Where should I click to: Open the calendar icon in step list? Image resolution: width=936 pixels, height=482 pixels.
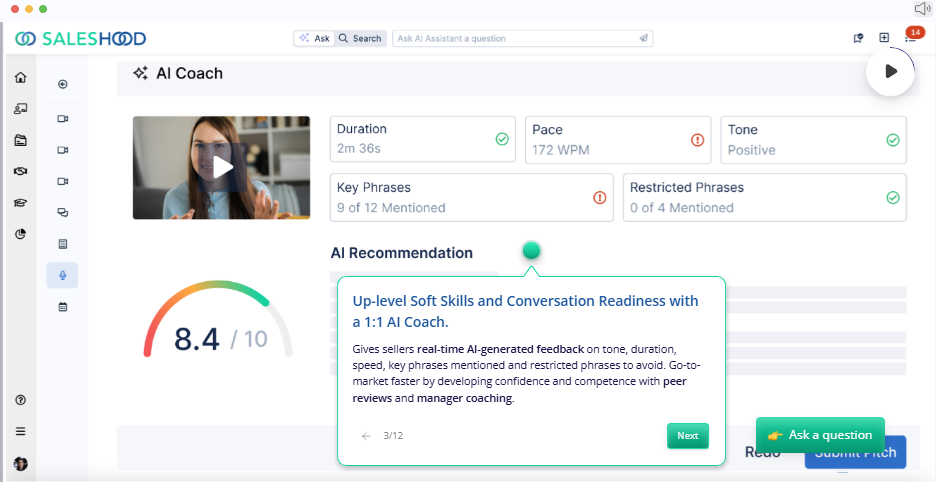tap(63, 307)
